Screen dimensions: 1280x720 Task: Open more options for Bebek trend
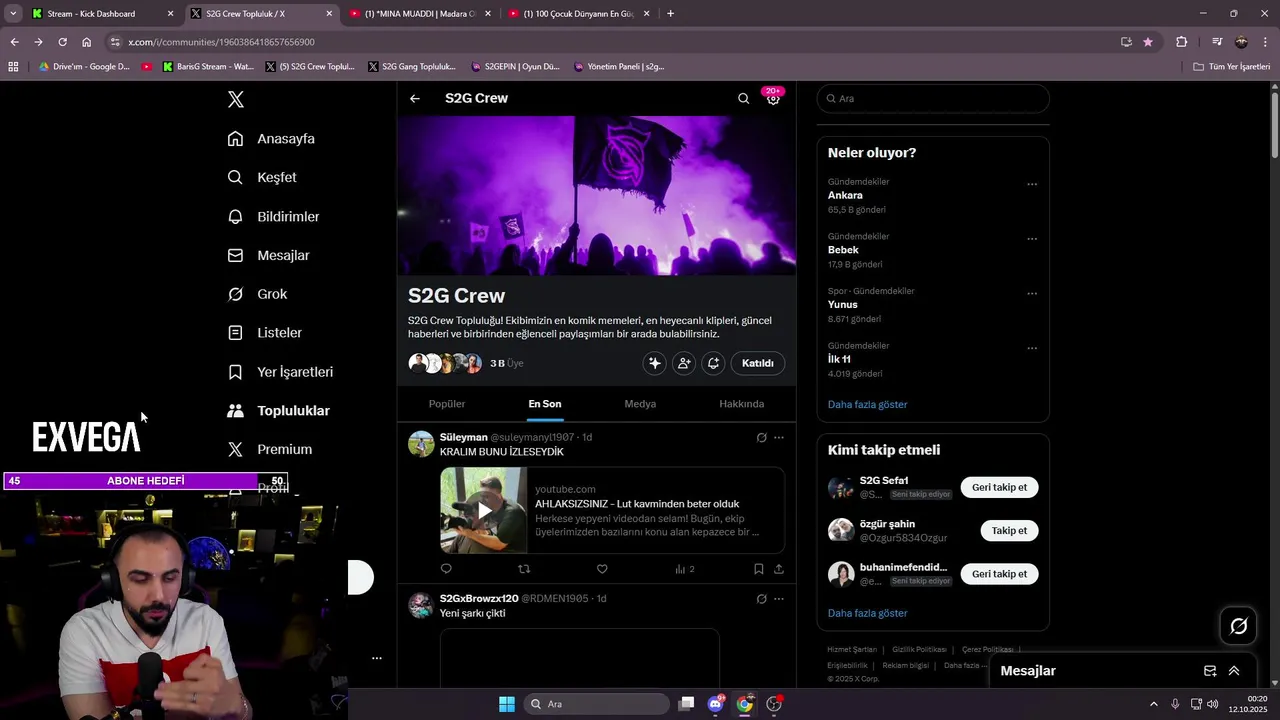pos(1032,239)
